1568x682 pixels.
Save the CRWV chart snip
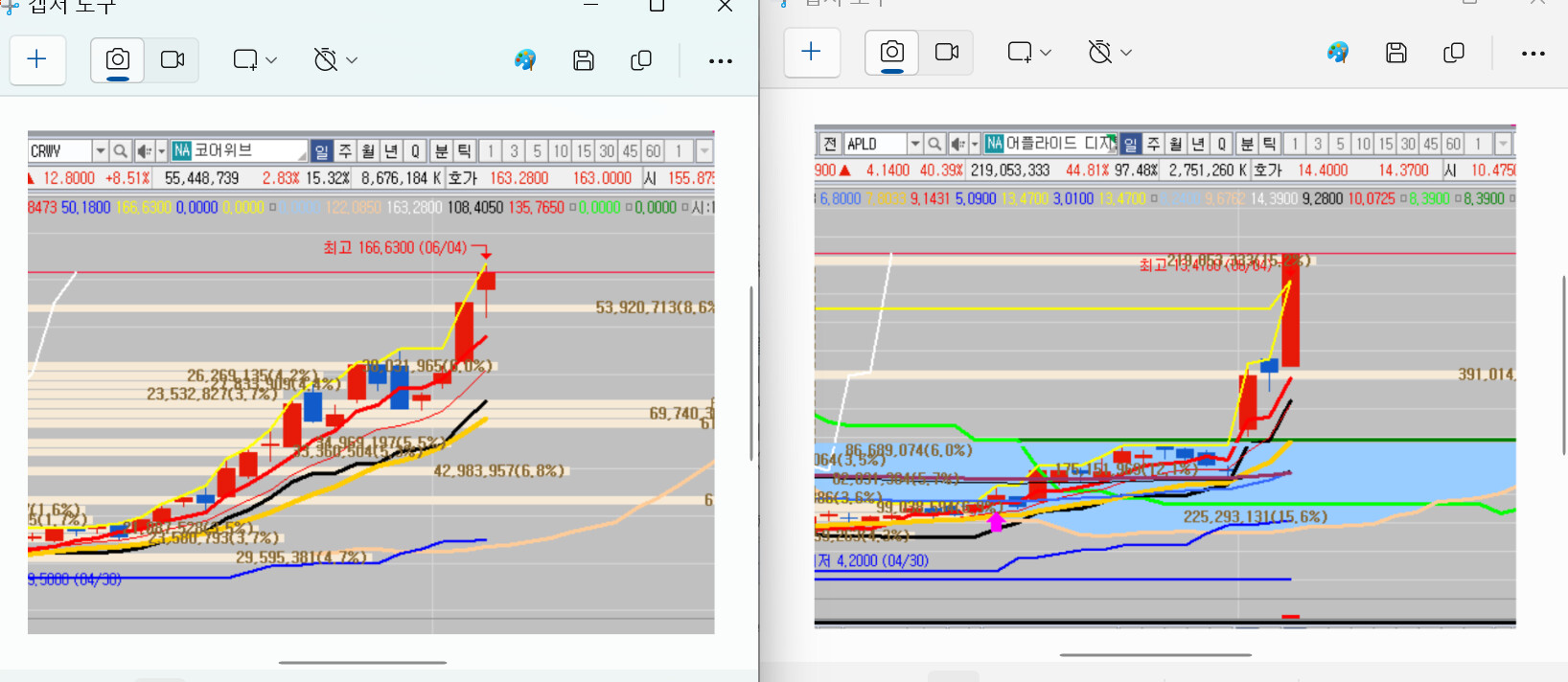pyautogui.click(x=584, y=60)
